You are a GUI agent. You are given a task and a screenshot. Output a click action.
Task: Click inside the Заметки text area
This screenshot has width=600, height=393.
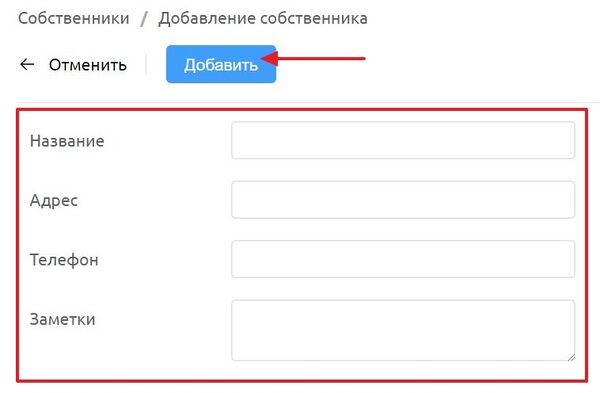coord(403,330)
